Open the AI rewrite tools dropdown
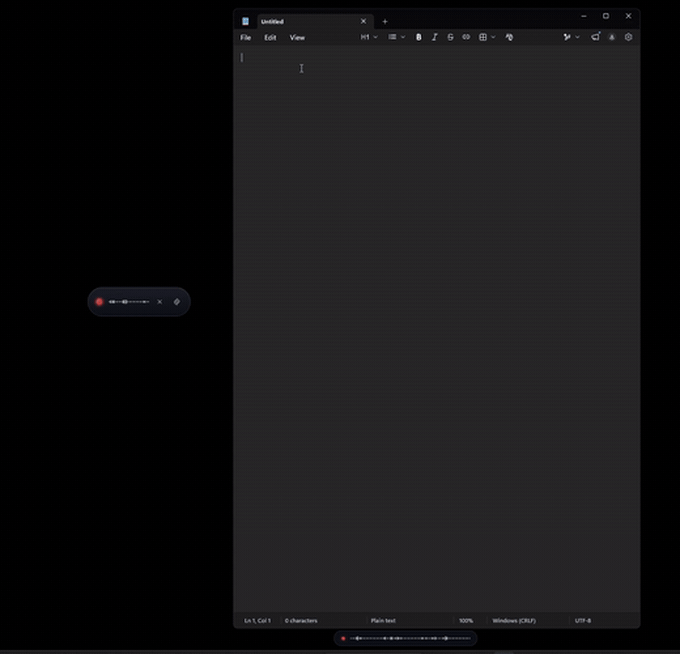The image size is (680, 654). 571,37
